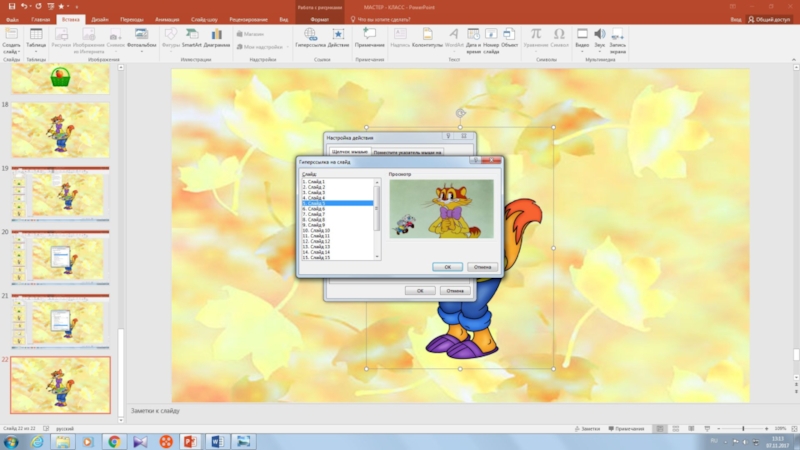
Task: Click the Примечание comment icon
Action: [369, 36]
